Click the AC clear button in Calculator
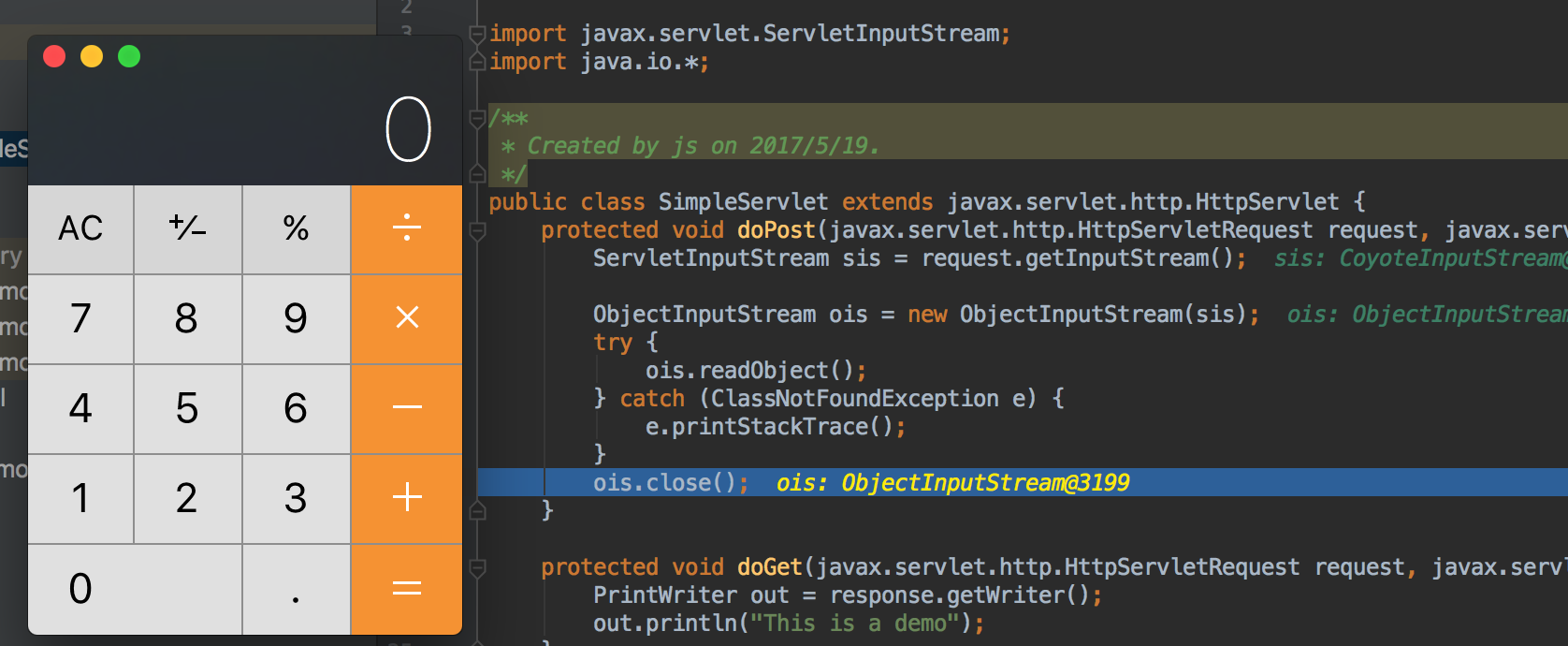Viewport: 1568px width, 646px height. pos(80,229)
